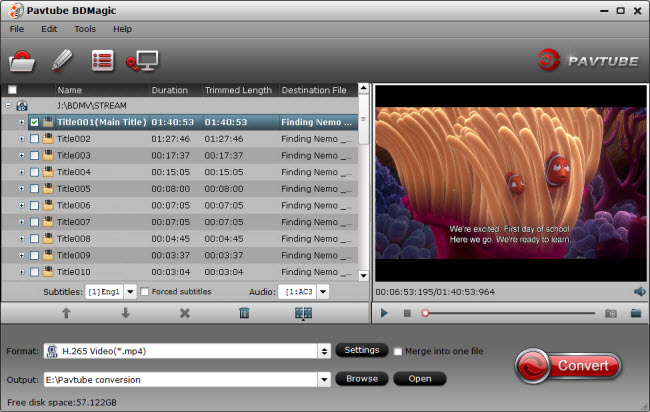Enable Merge into one file

tap(398, 351)
